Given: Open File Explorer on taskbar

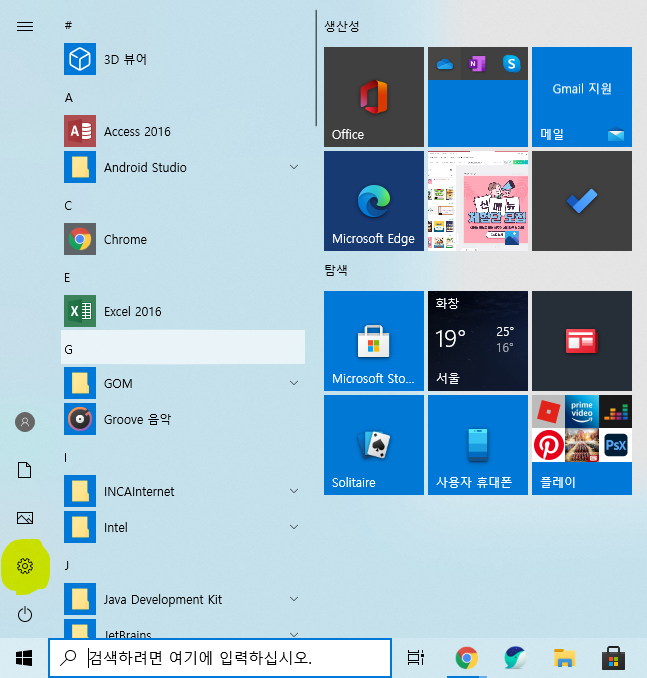Looking at the screenshot, I should pos(564,658).
